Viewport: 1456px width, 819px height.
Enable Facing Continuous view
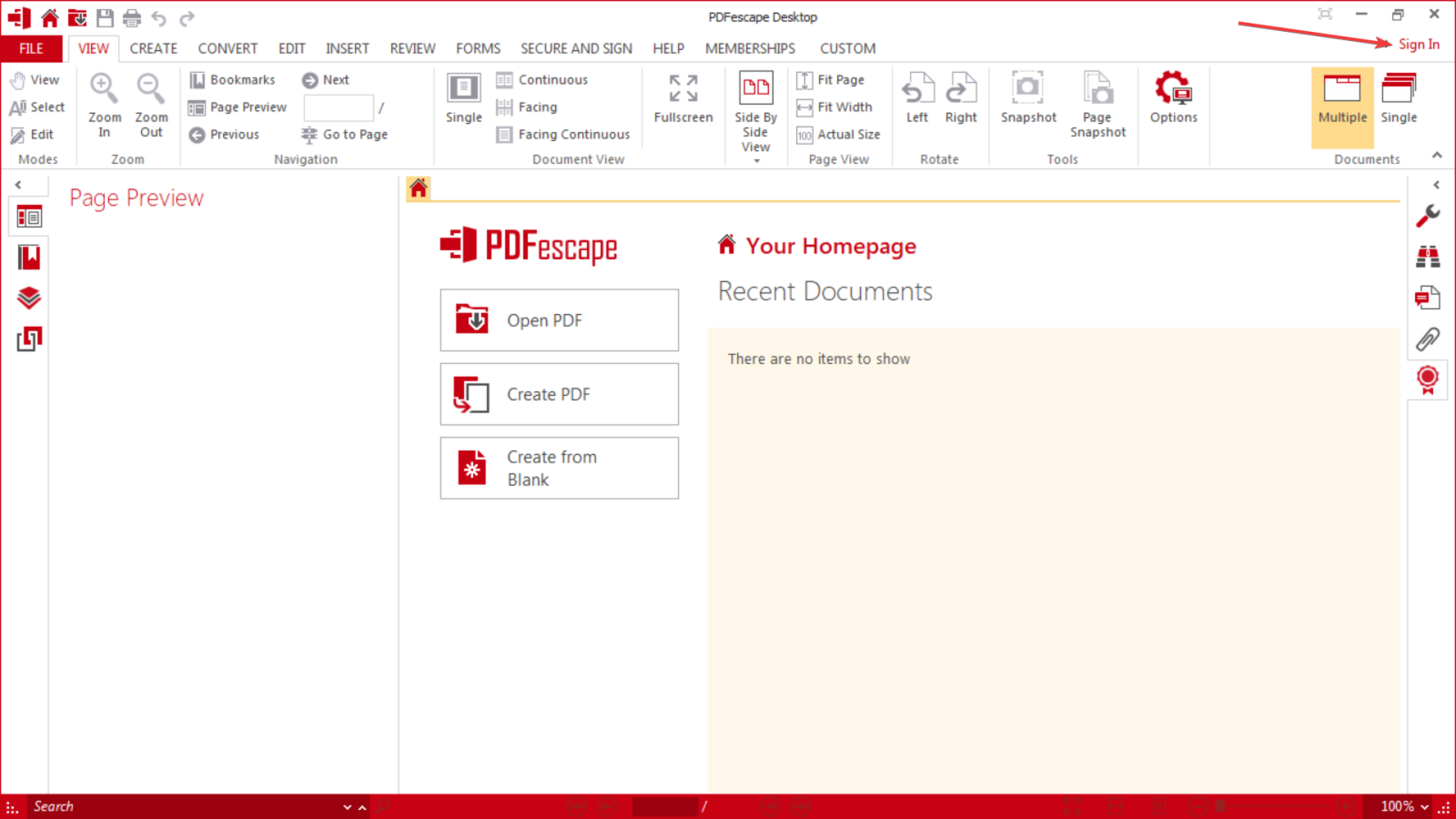[563, 135]
